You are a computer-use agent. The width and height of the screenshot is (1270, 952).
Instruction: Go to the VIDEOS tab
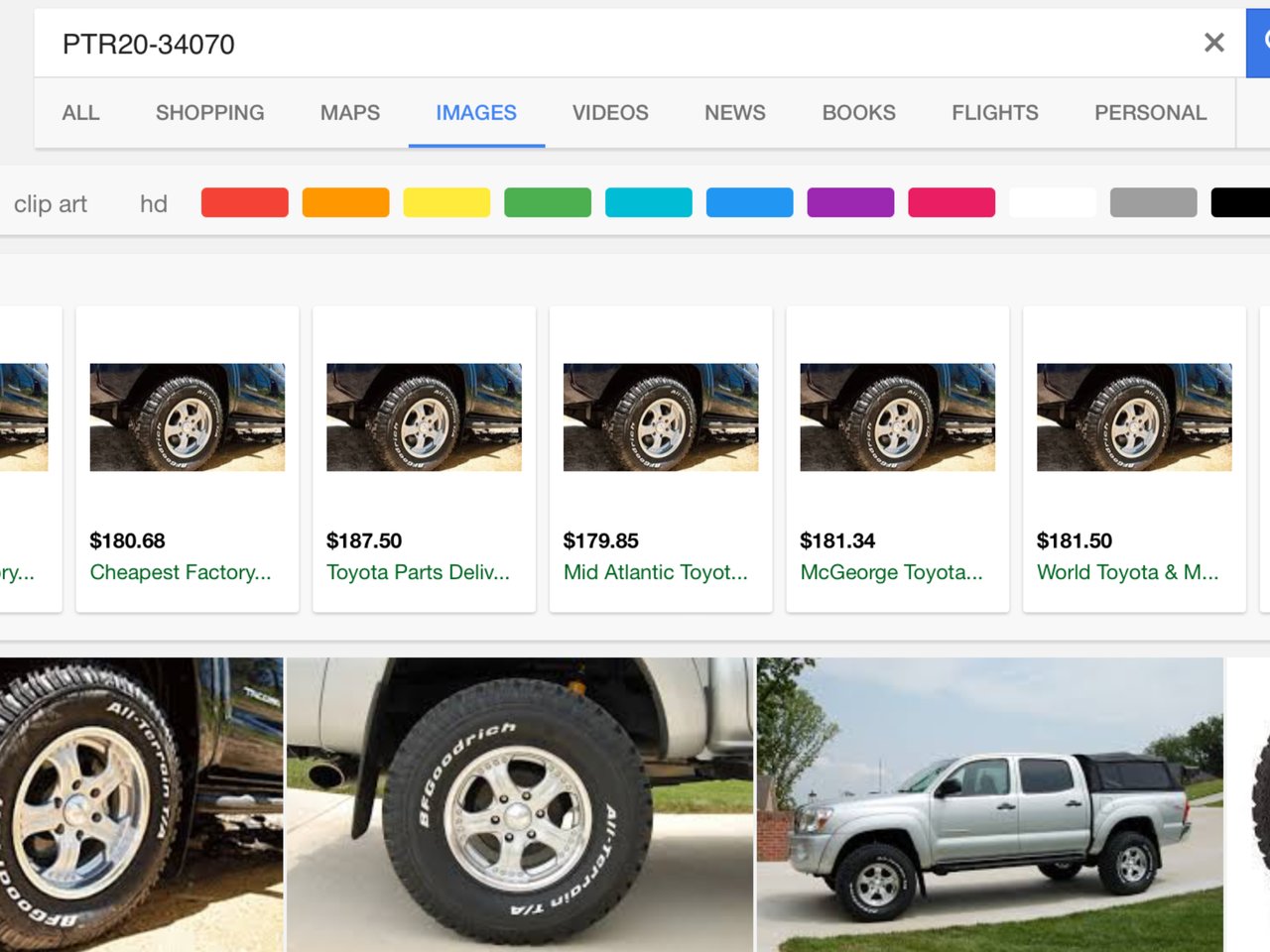coord(610,113)
